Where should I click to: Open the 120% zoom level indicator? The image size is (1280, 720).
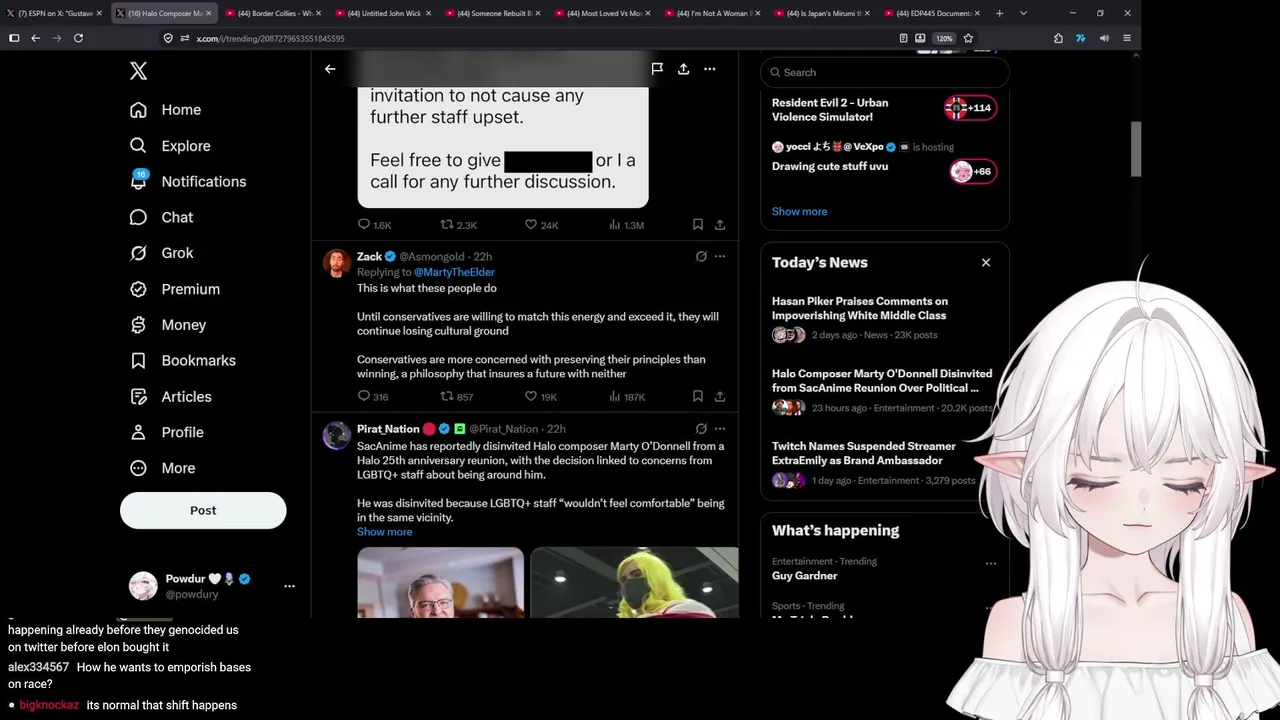click(944, 38)
